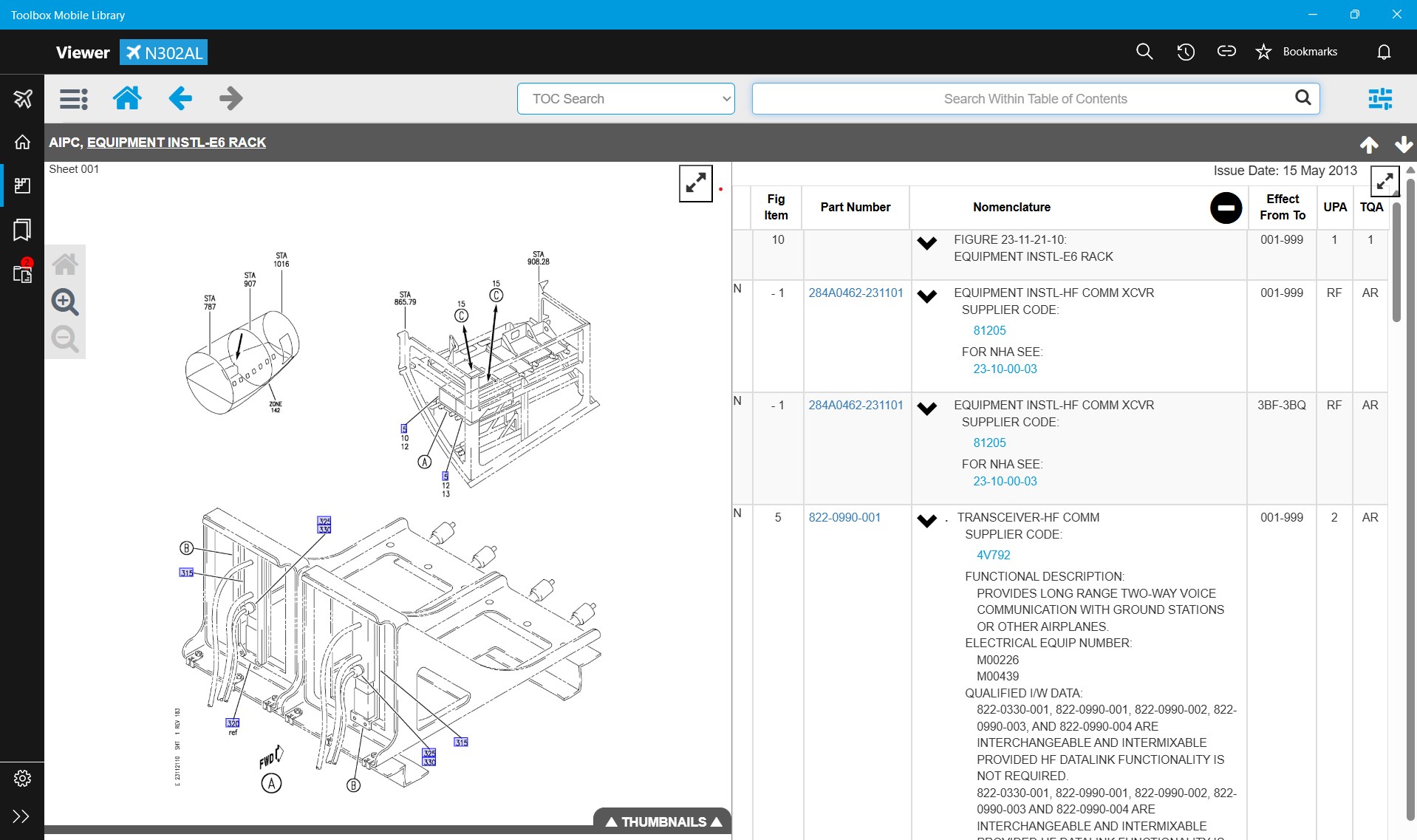Go to next section with down arrow

point(1404,145)
